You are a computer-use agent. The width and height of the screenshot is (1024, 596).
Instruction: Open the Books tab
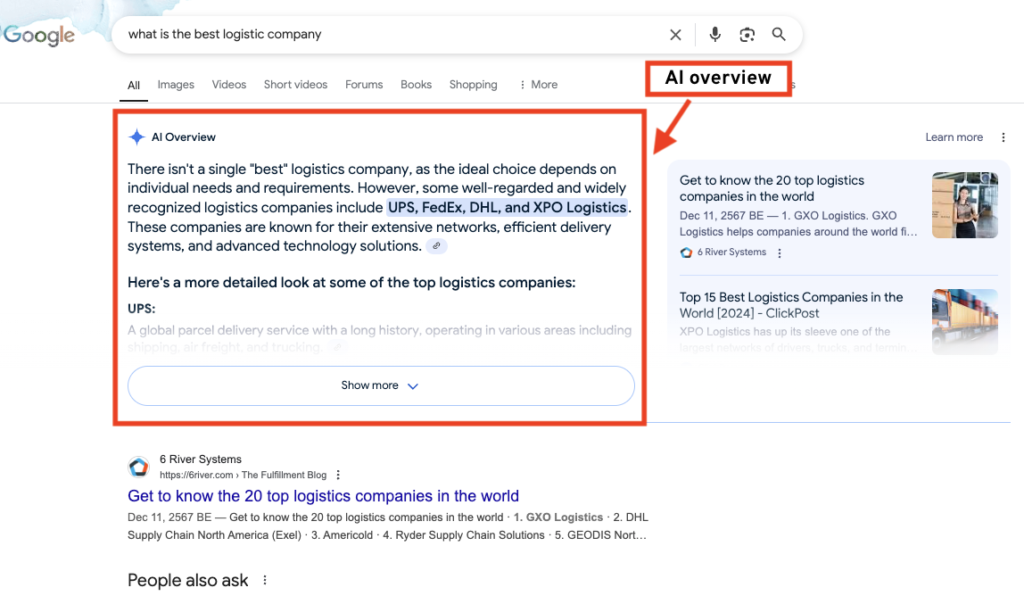coord(416,85)
